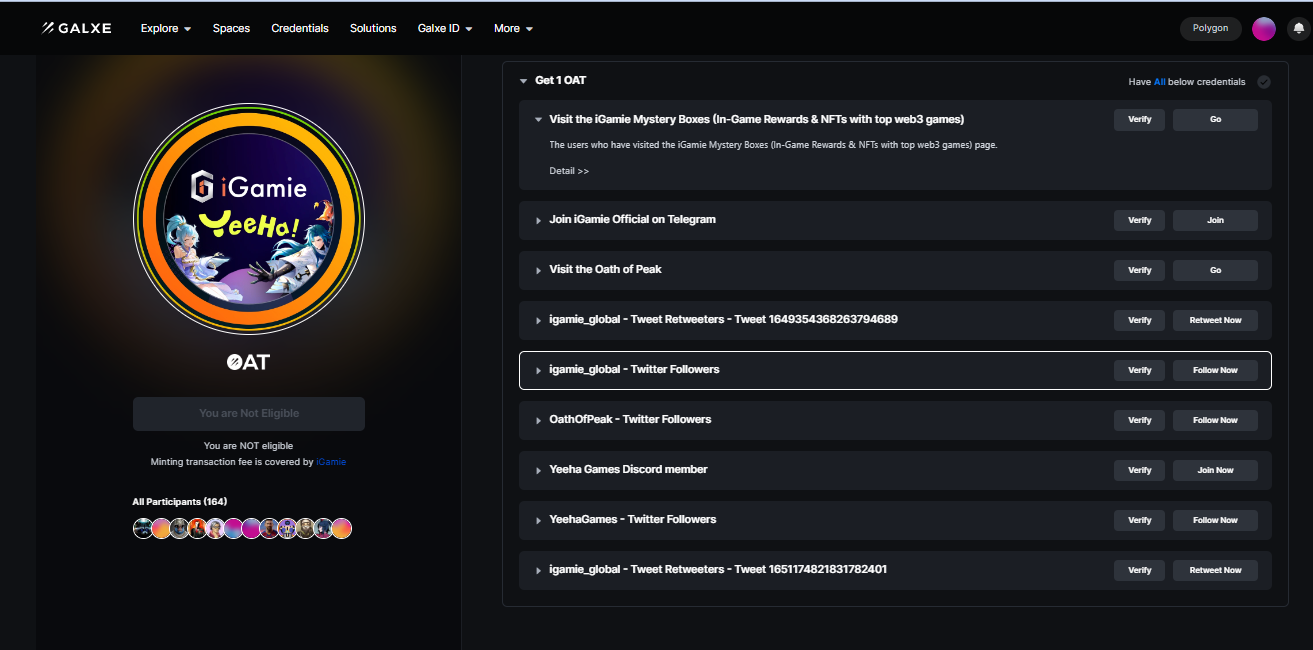This screenshot has height=650, width=1313.
Task: Click Go for iGamie Mystery Boxes
Action: tap(1215, 119)
